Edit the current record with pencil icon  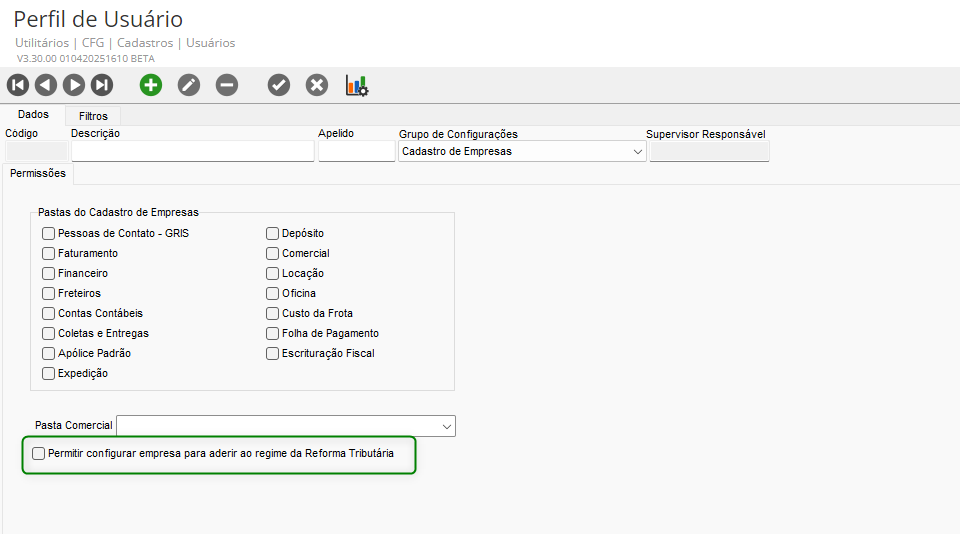[189, 85]
